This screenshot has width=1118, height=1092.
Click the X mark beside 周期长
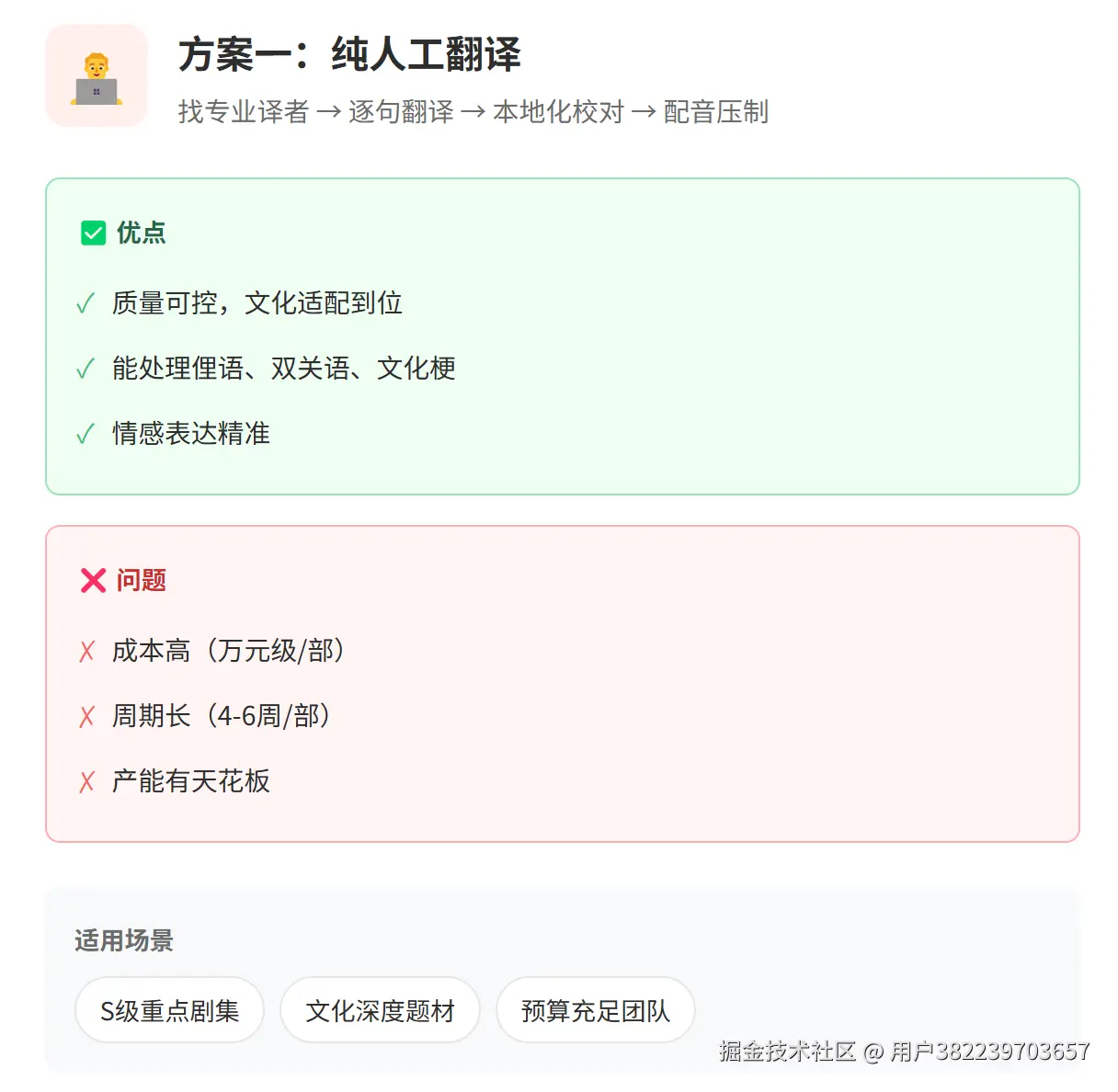[87, 716]
